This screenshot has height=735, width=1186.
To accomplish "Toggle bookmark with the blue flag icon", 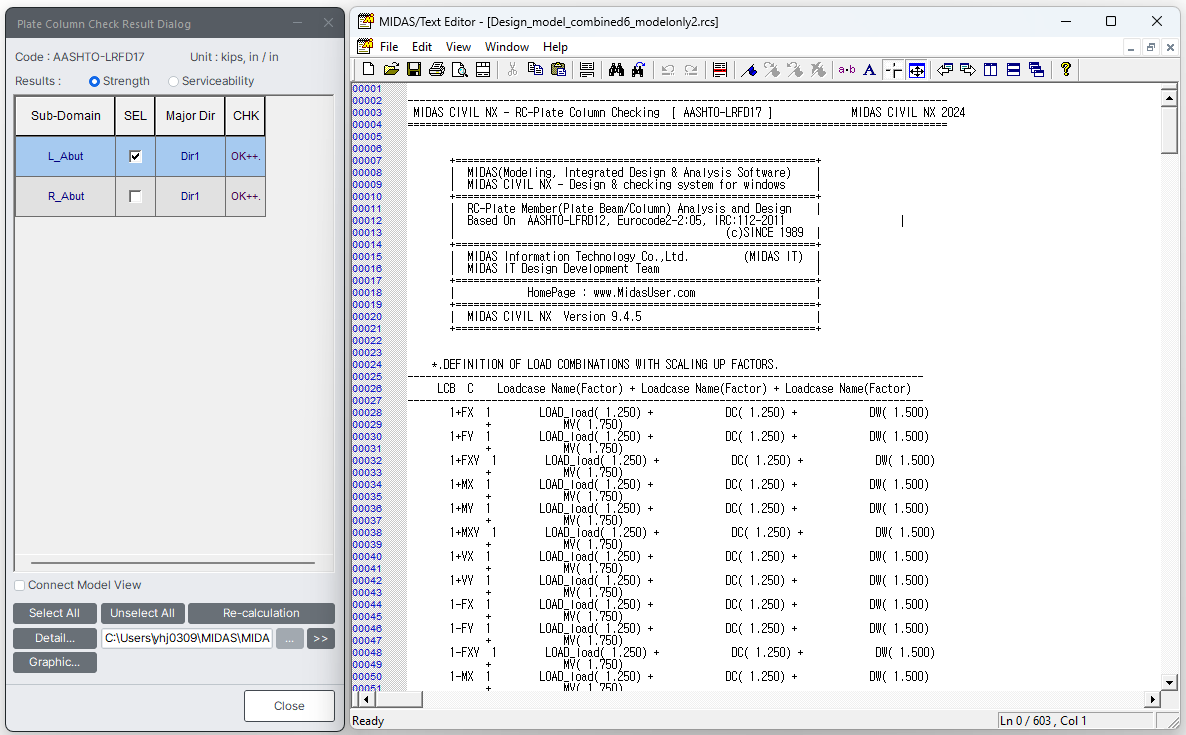I will point(749,70).
